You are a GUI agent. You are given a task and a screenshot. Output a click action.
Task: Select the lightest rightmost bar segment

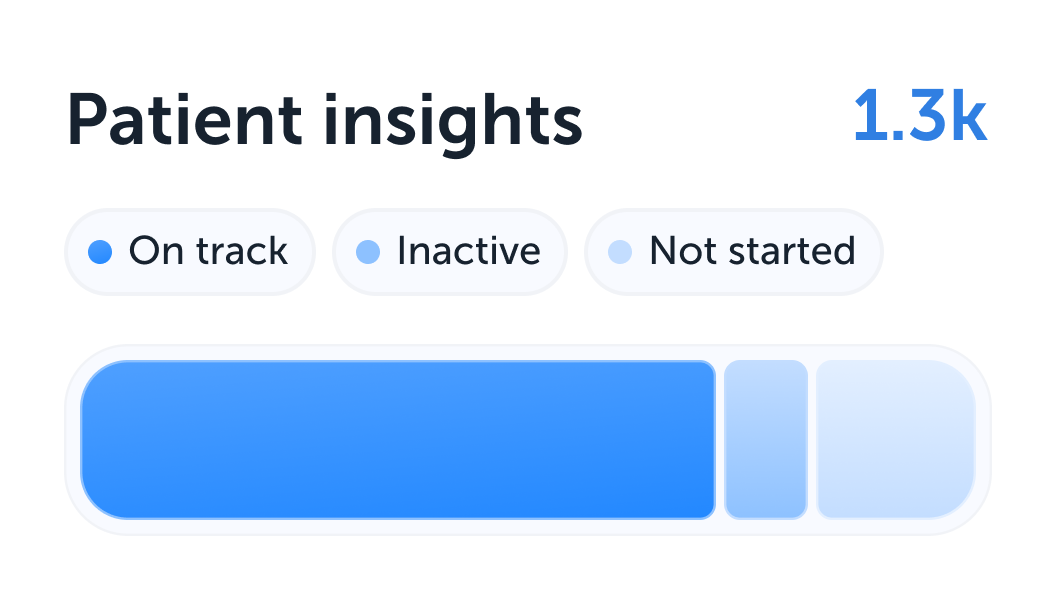[895, 440]
